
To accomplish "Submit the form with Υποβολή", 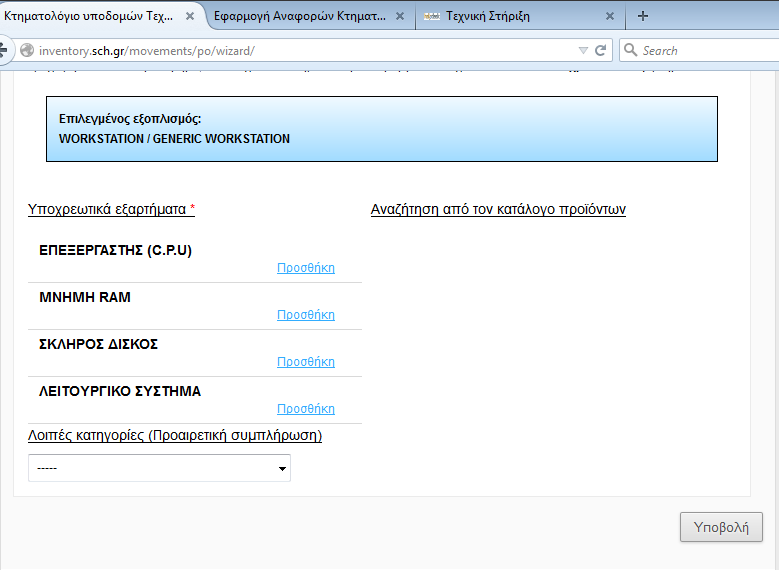I will coord(721,527).
